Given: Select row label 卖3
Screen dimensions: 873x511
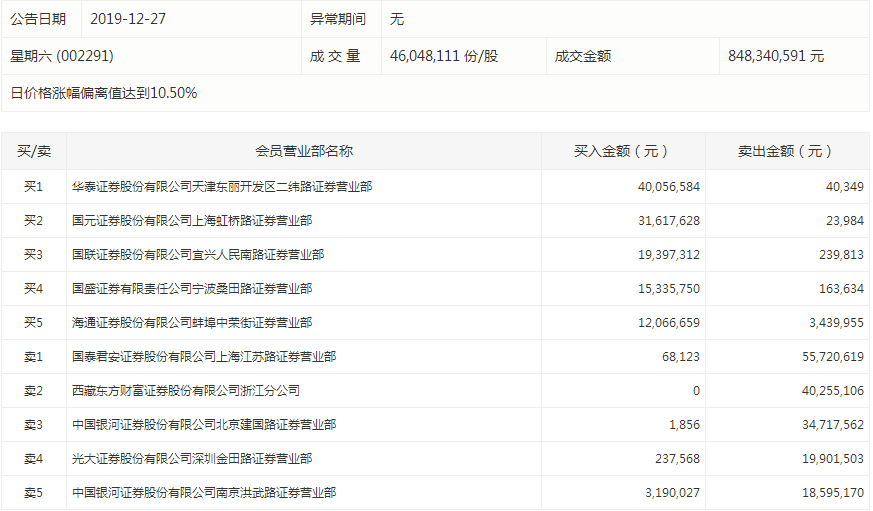Looking at the screenshot, I should tap(33, 424).
